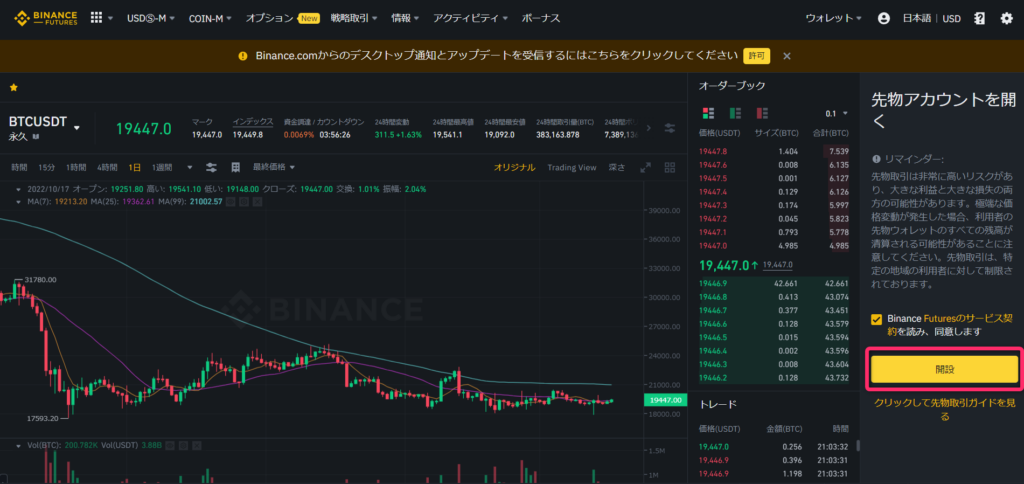Click the yellow favorites star icon
The height and width of the screenshot is (484, 1024).
click(x=14, y=88)
